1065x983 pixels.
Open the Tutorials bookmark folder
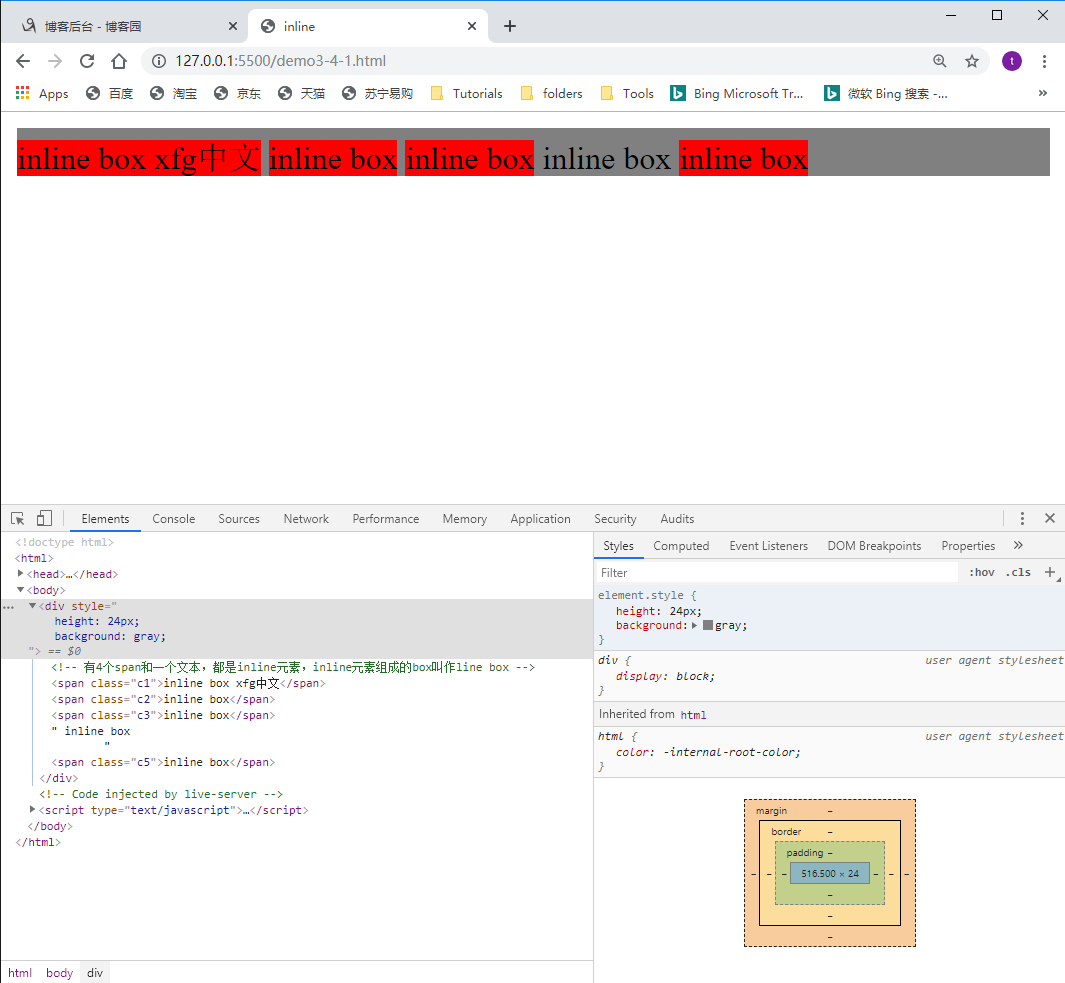click(x=467, y=94)
